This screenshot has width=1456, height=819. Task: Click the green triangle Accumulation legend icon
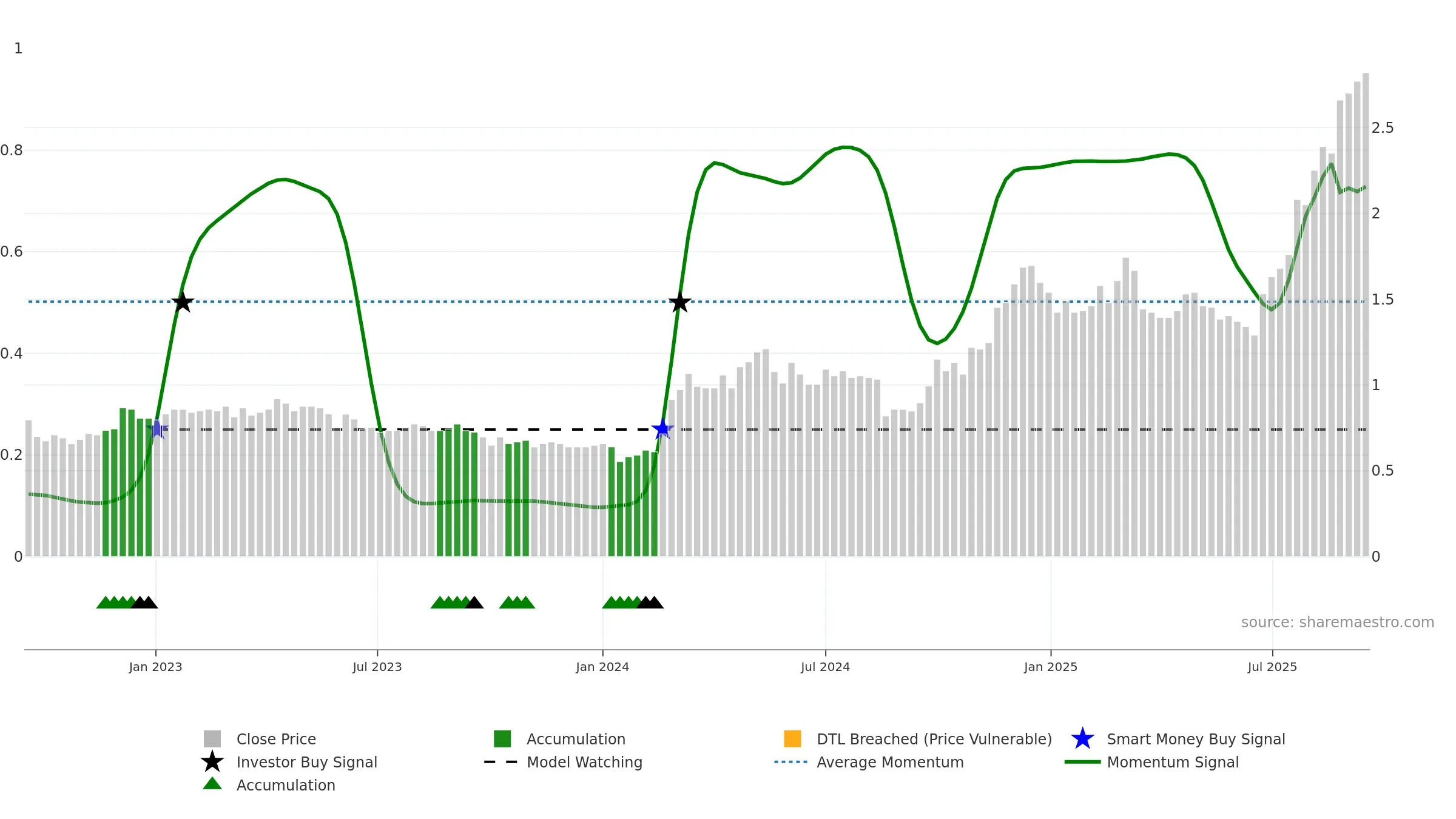212,784
